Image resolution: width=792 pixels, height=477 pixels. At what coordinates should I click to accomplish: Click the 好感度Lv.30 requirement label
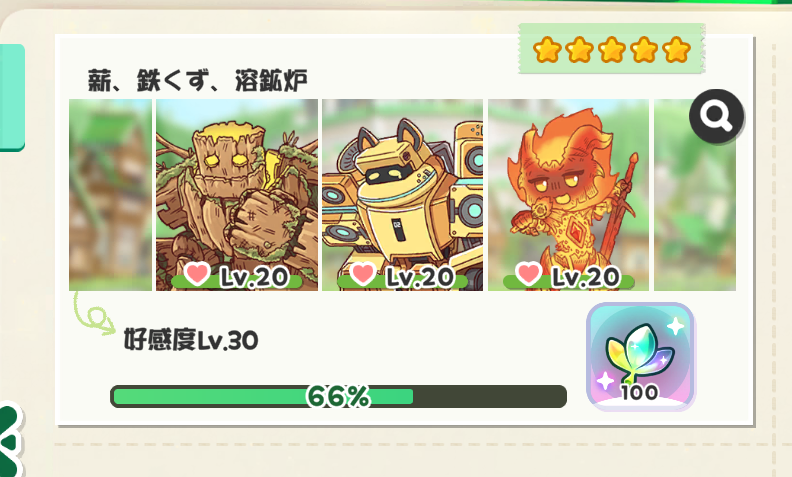(x=191, y=340)
